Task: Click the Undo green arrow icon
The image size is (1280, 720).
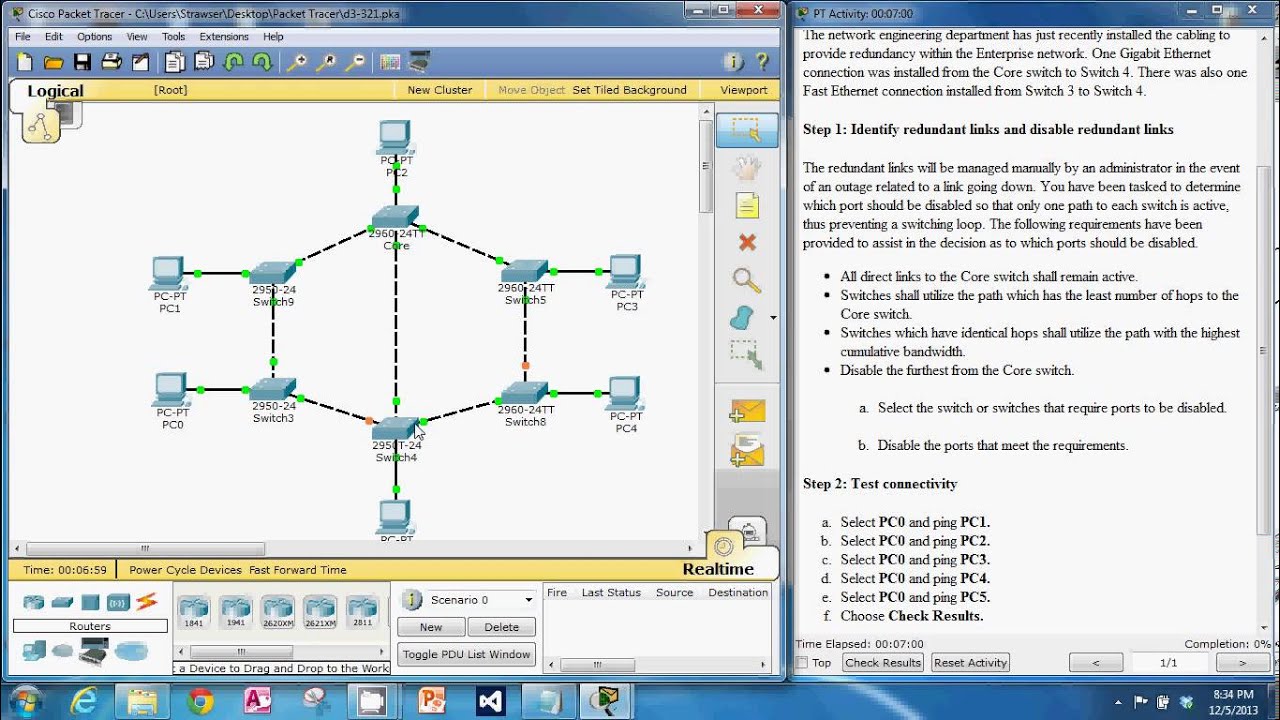Action: pyautogui.click(x=233, y=62)
